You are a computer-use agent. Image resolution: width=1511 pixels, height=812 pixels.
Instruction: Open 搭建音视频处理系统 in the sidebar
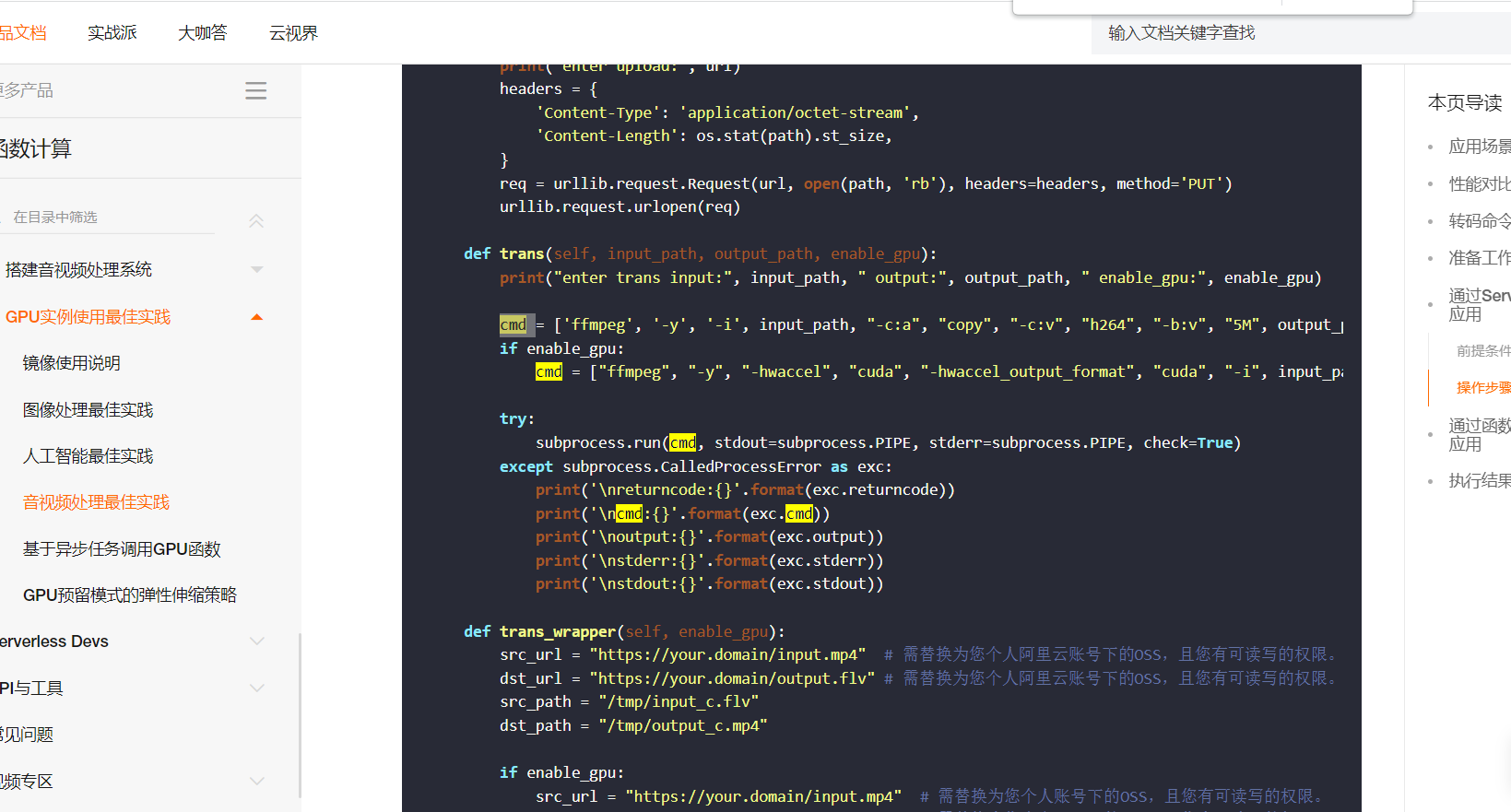tap(78, 270)
